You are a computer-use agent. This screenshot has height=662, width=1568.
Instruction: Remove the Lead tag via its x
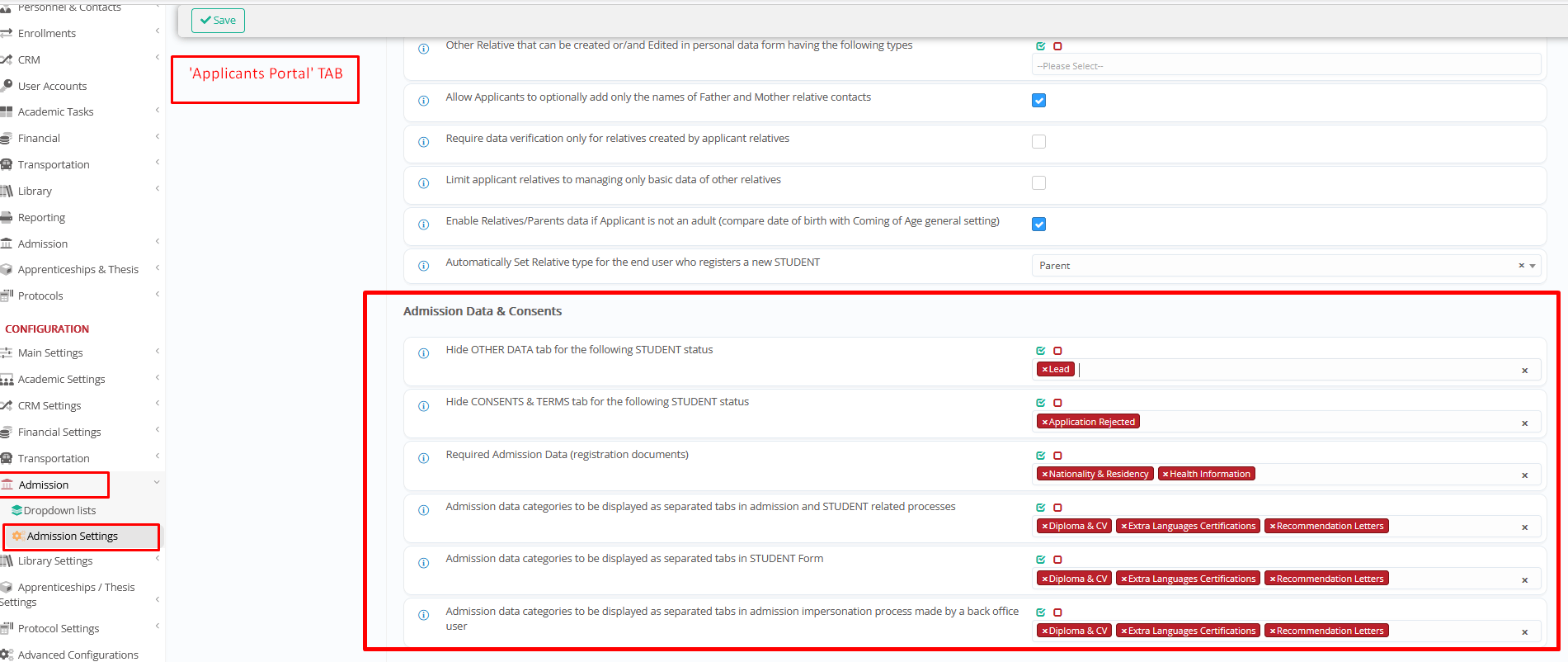[x=1044, y=370]
